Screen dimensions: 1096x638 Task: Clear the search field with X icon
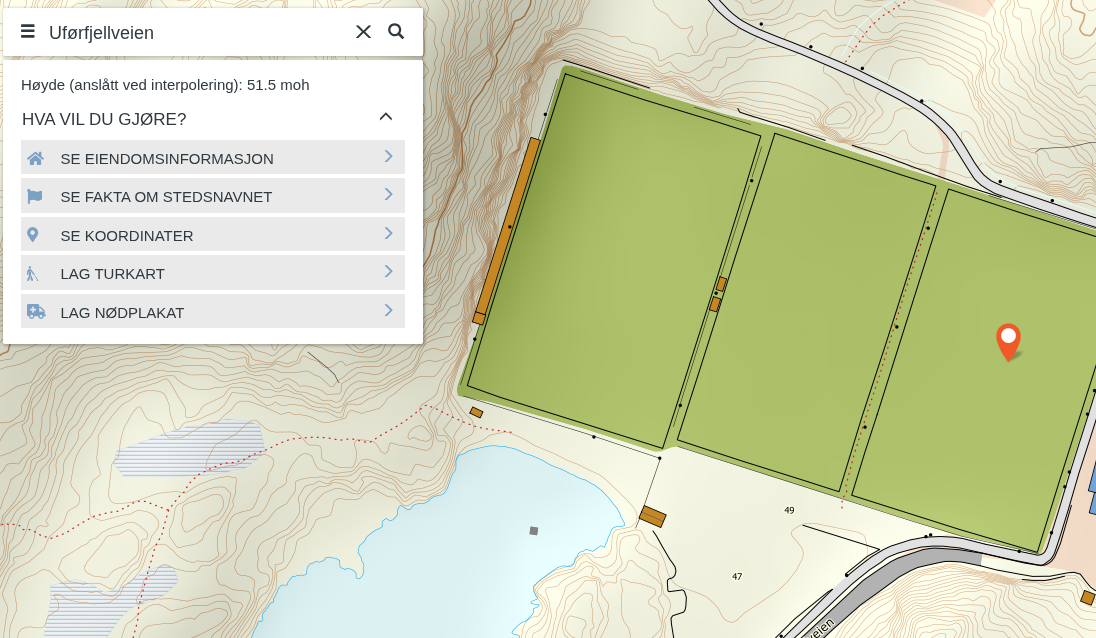tap(363, 31)
